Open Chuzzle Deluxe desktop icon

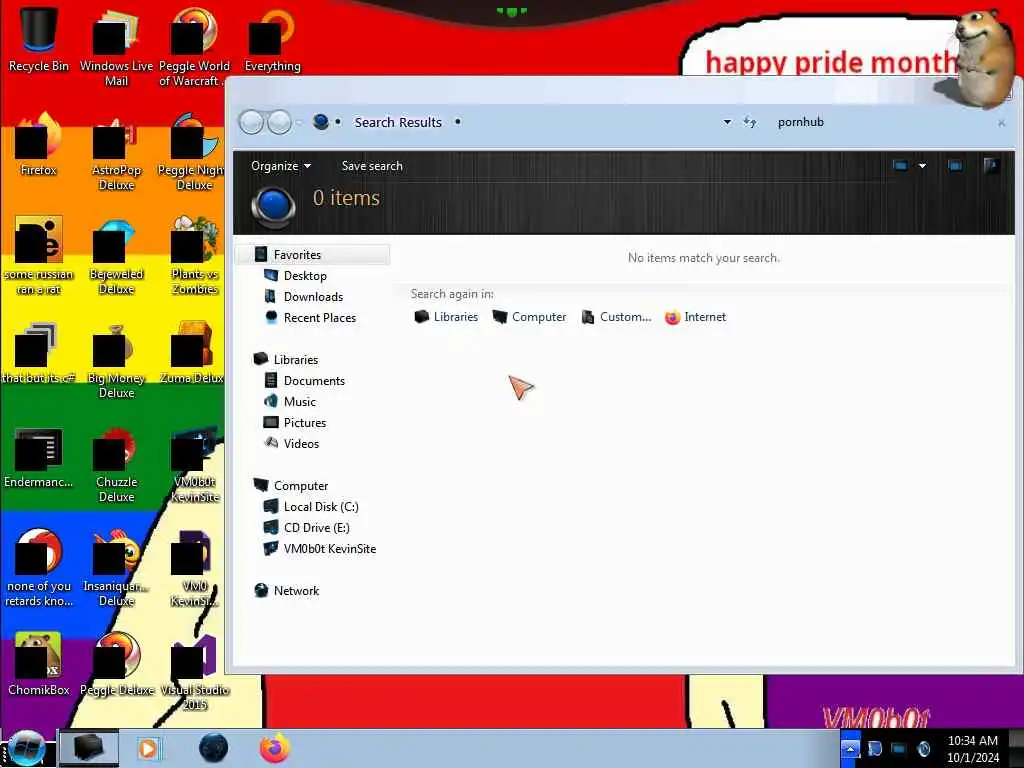tap(116, 465)
